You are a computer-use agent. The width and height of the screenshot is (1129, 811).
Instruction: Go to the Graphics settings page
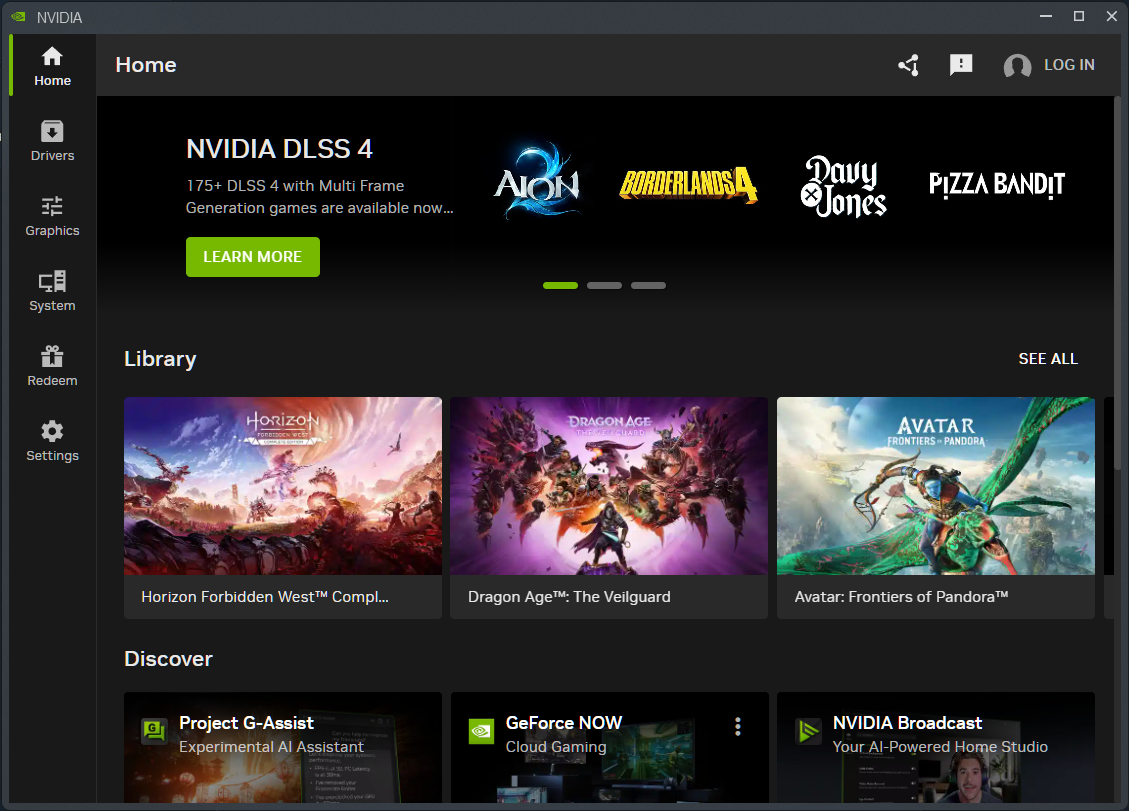[x=53, y=216]
